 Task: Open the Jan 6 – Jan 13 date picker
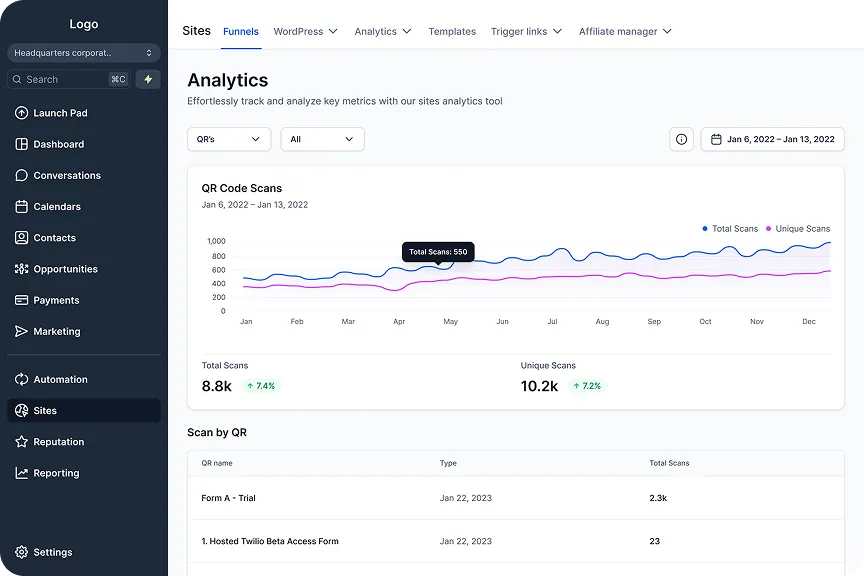[x=773, y=139]
